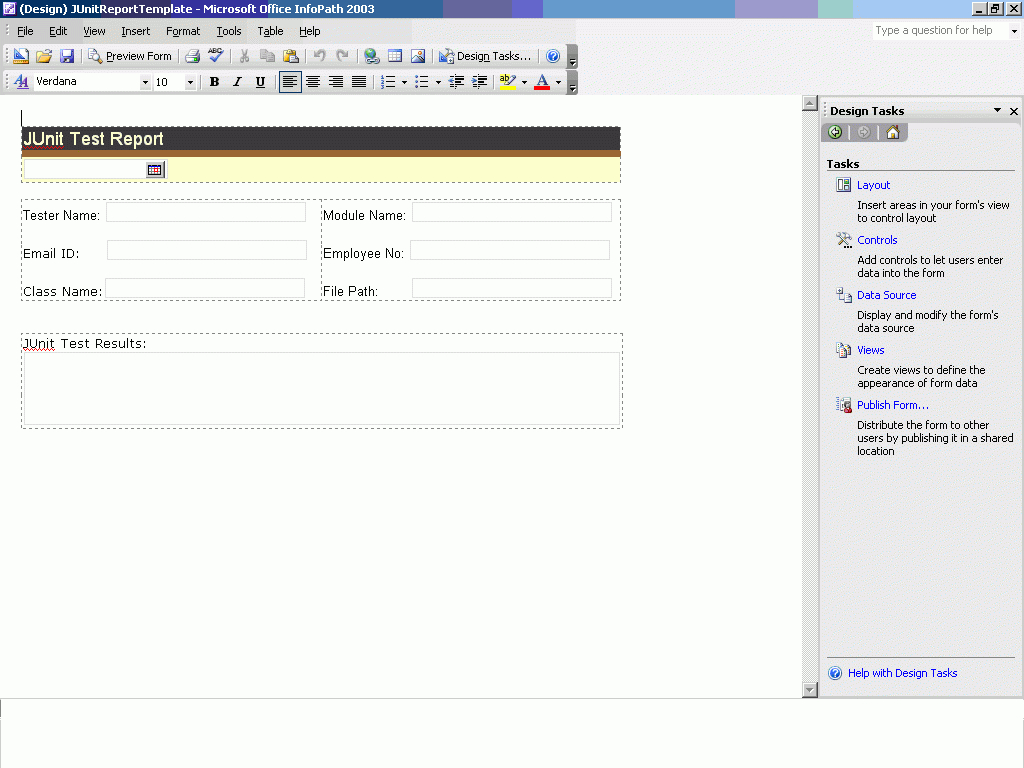Open the Design Tasks pane dropdown menu
Screen dimensions: 1024x768
pos(995,110)
